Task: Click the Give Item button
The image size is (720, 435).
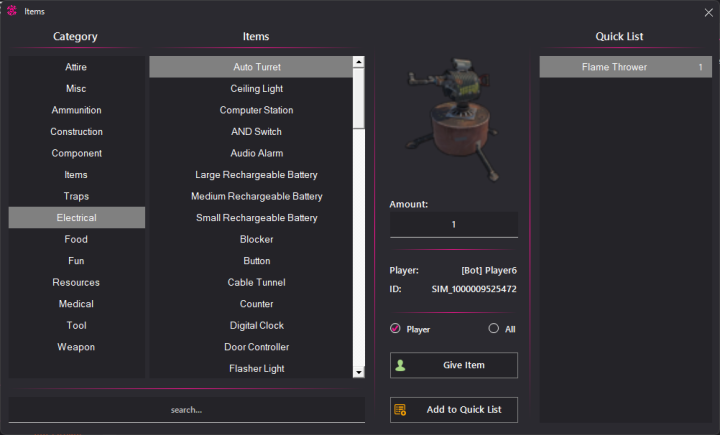Action: [454, 365]
